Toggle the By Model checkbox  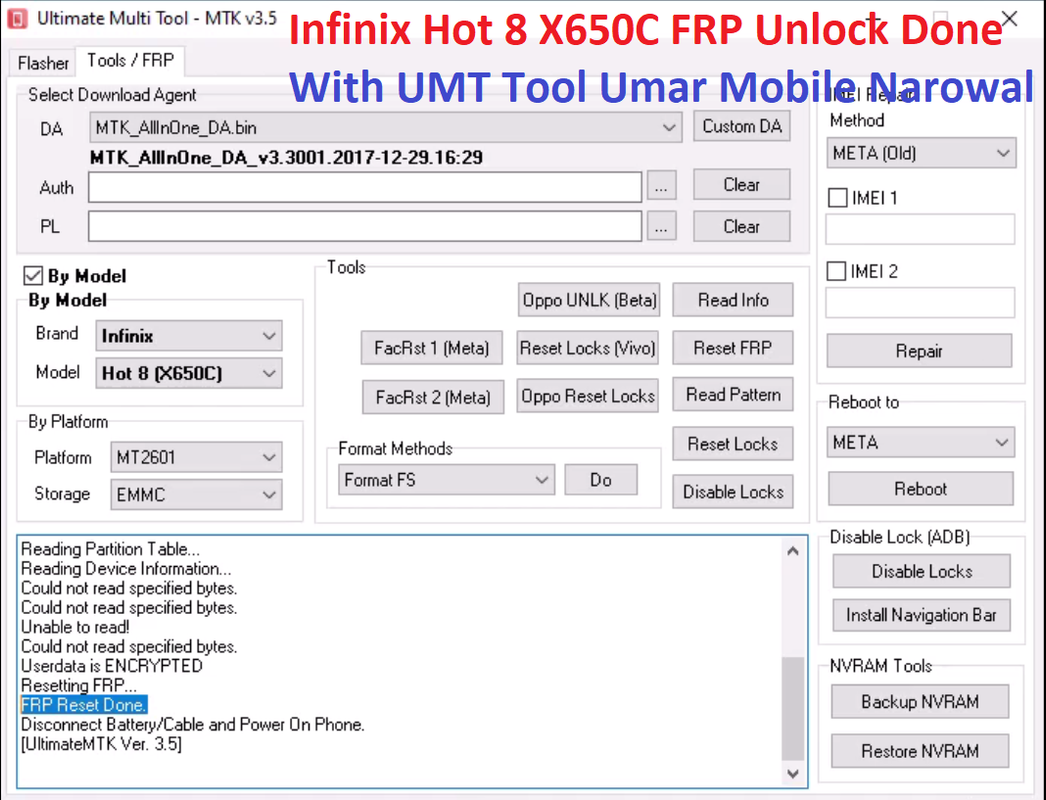tap(33, 276)
